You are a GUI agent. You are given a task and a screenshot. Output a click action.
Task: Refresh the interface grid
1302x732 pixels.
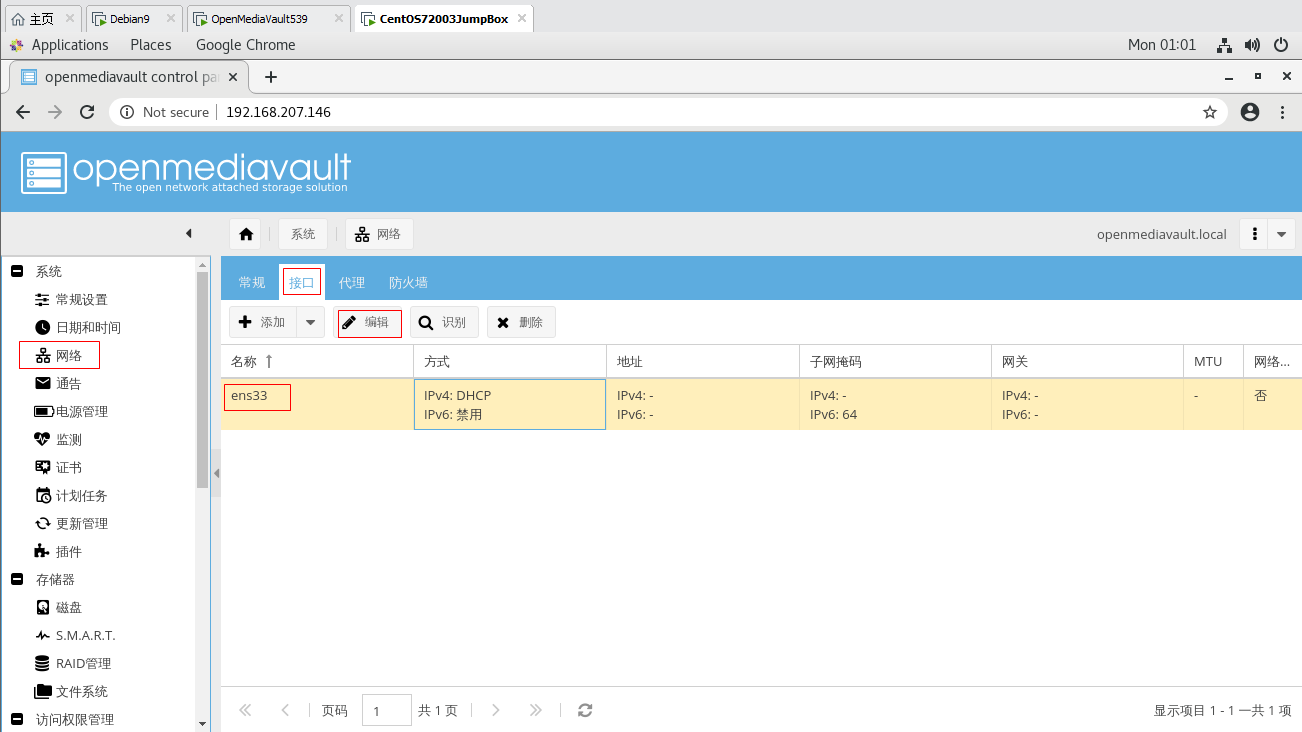point(585,710)
